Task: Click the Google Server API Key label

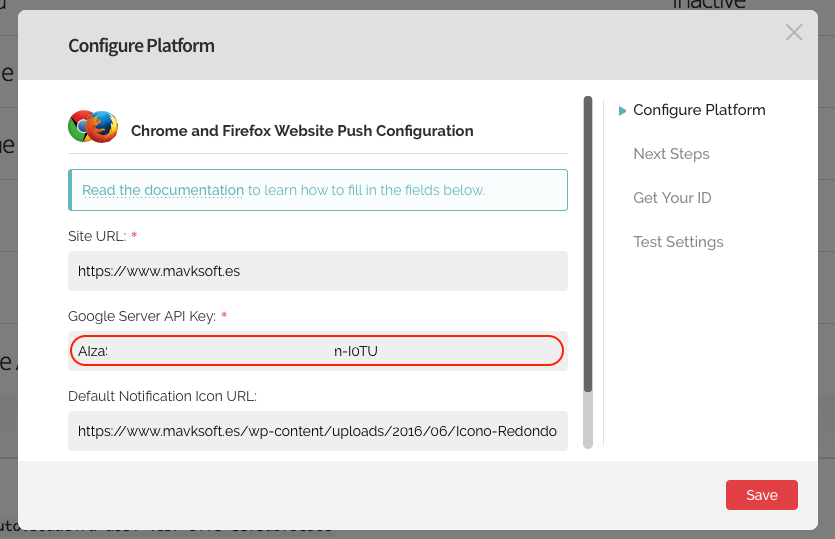Action: [x=142, y=316]
